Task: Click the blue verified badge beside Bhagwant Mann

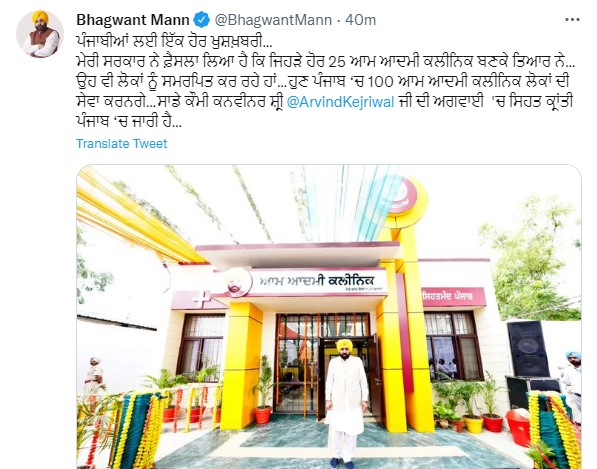Action: pos(202,19)
